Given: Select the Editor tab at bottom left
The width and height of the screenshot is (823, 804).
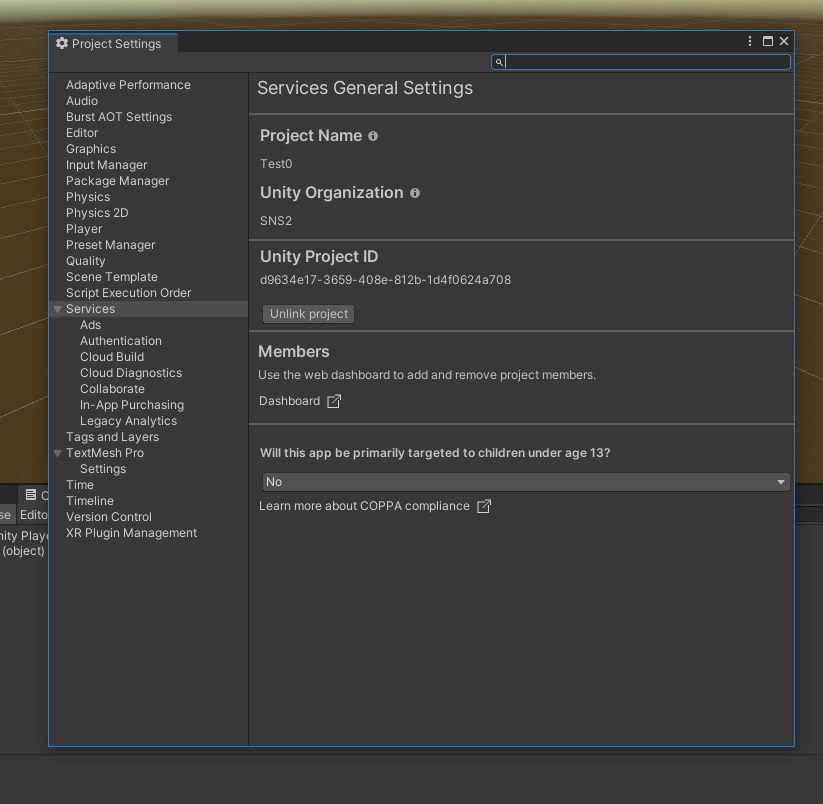Looking at the screenshot, I should point(34,515).
